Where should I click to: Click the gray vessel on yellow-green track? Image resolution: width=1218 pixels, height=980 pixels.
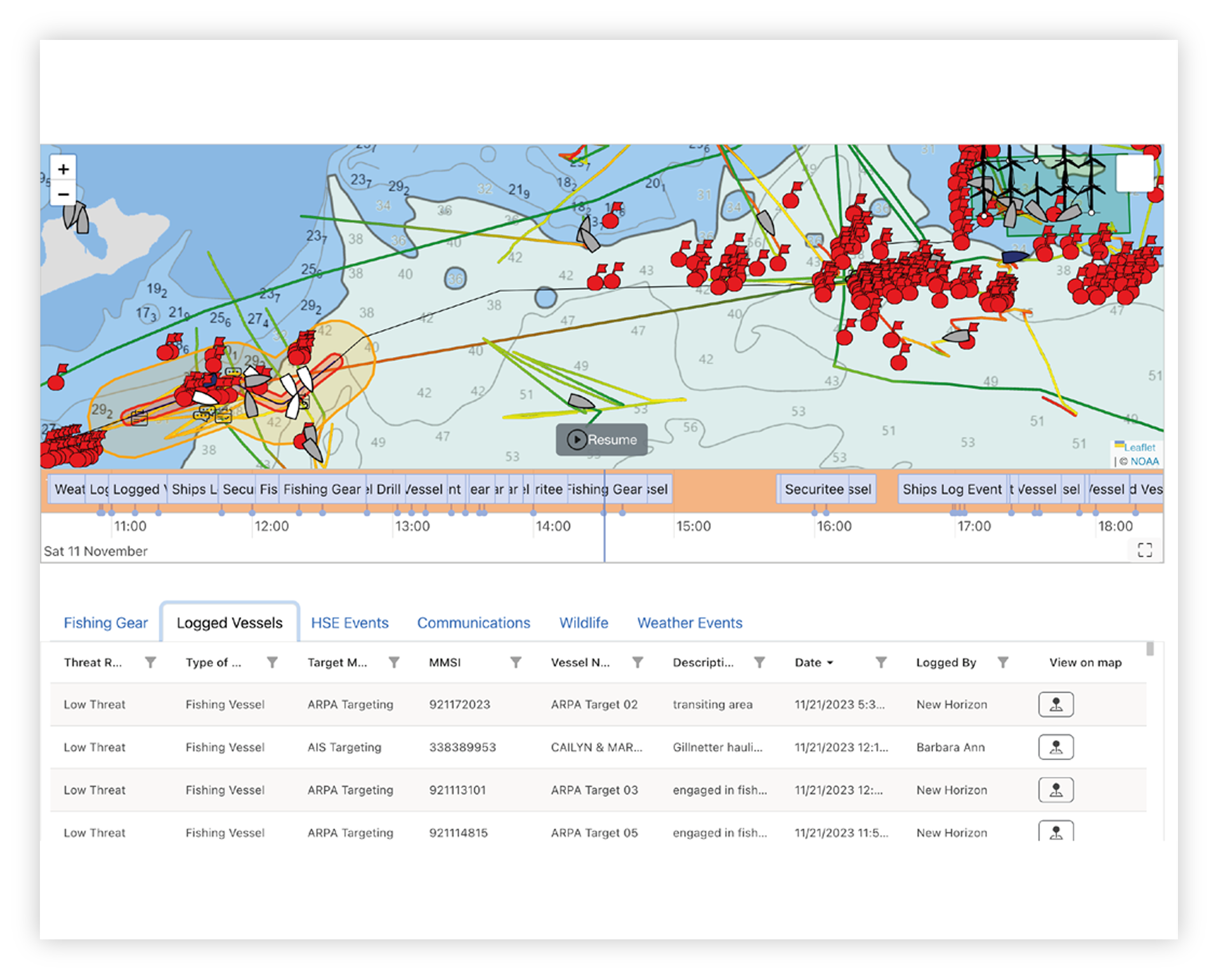580,402
